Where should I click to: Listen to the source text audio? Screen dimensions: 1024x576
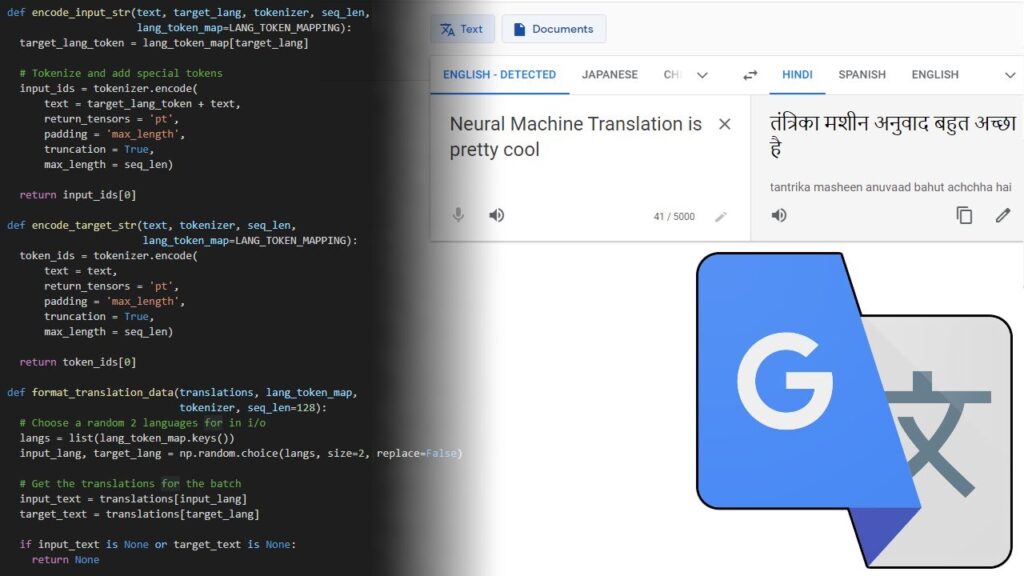[x=496, y=215]
